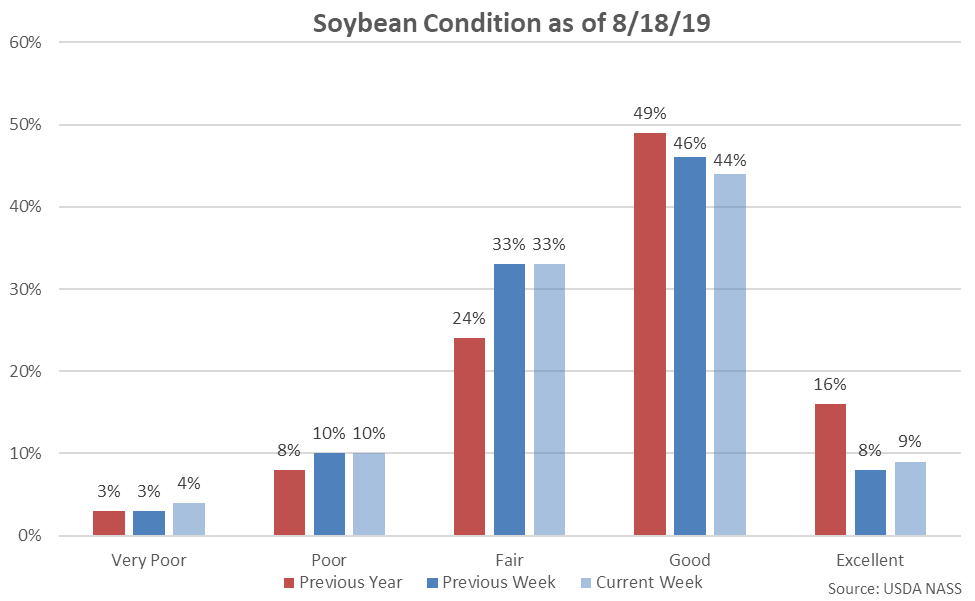Click the light blue 4% Very Poor bar

click(188, 519)
